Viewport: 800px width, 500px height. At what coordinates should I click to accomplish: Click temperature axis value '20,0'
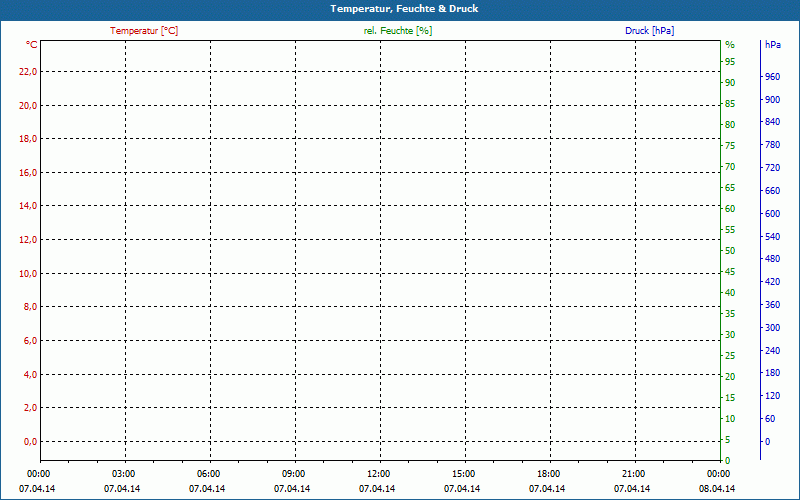coord(28,106)
